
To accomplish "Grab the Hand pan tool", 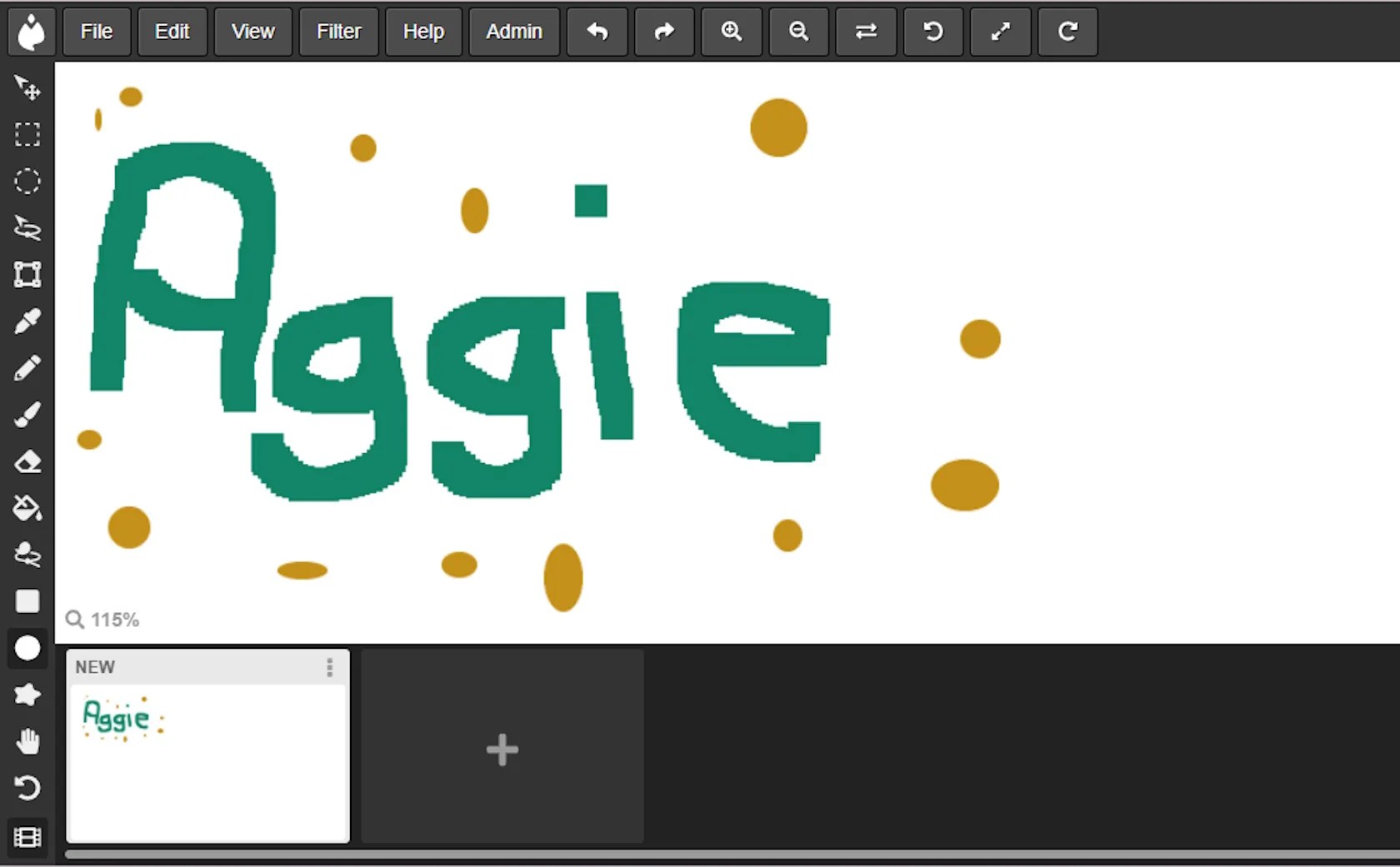I will point(27,741).
